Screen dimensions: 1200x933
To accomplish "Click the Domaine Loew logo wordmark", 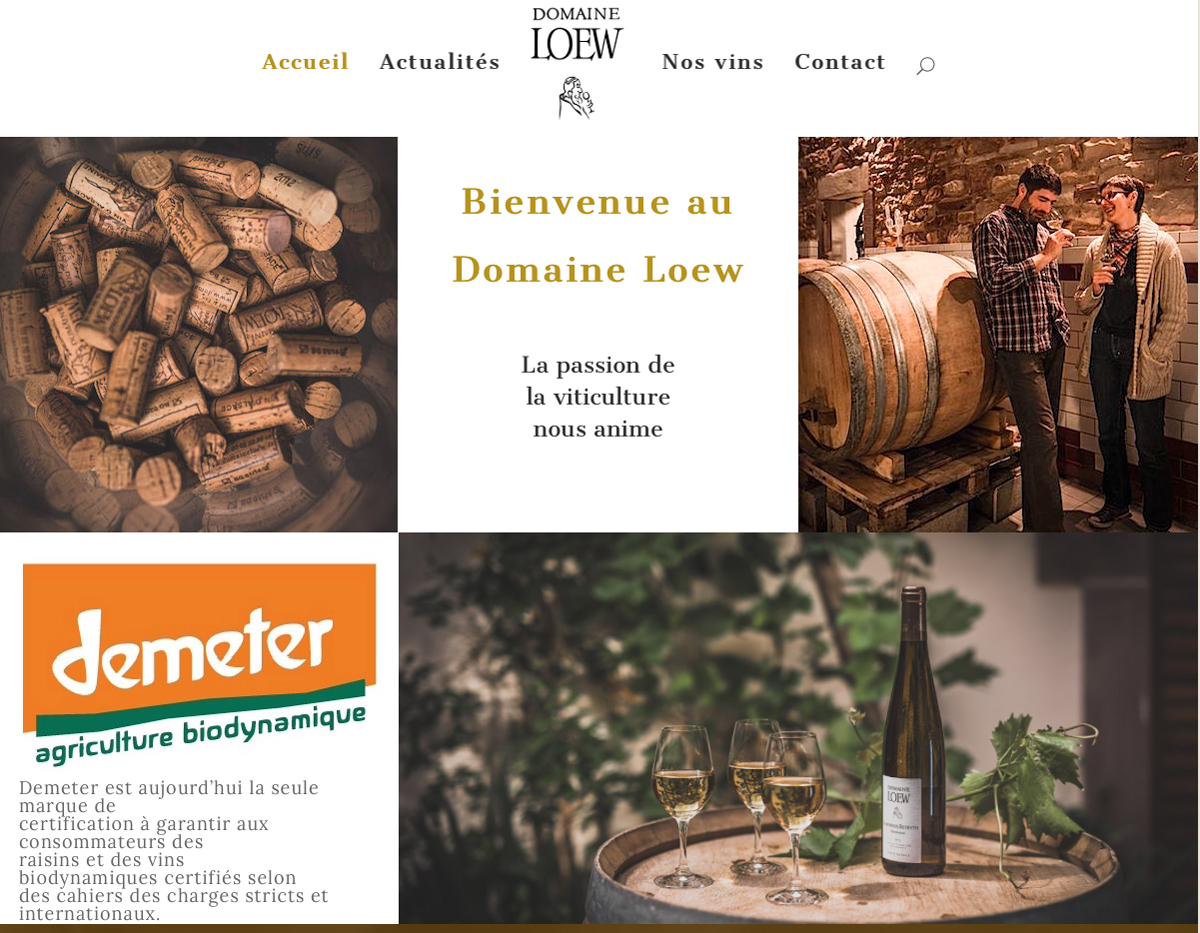I will 576,35.
